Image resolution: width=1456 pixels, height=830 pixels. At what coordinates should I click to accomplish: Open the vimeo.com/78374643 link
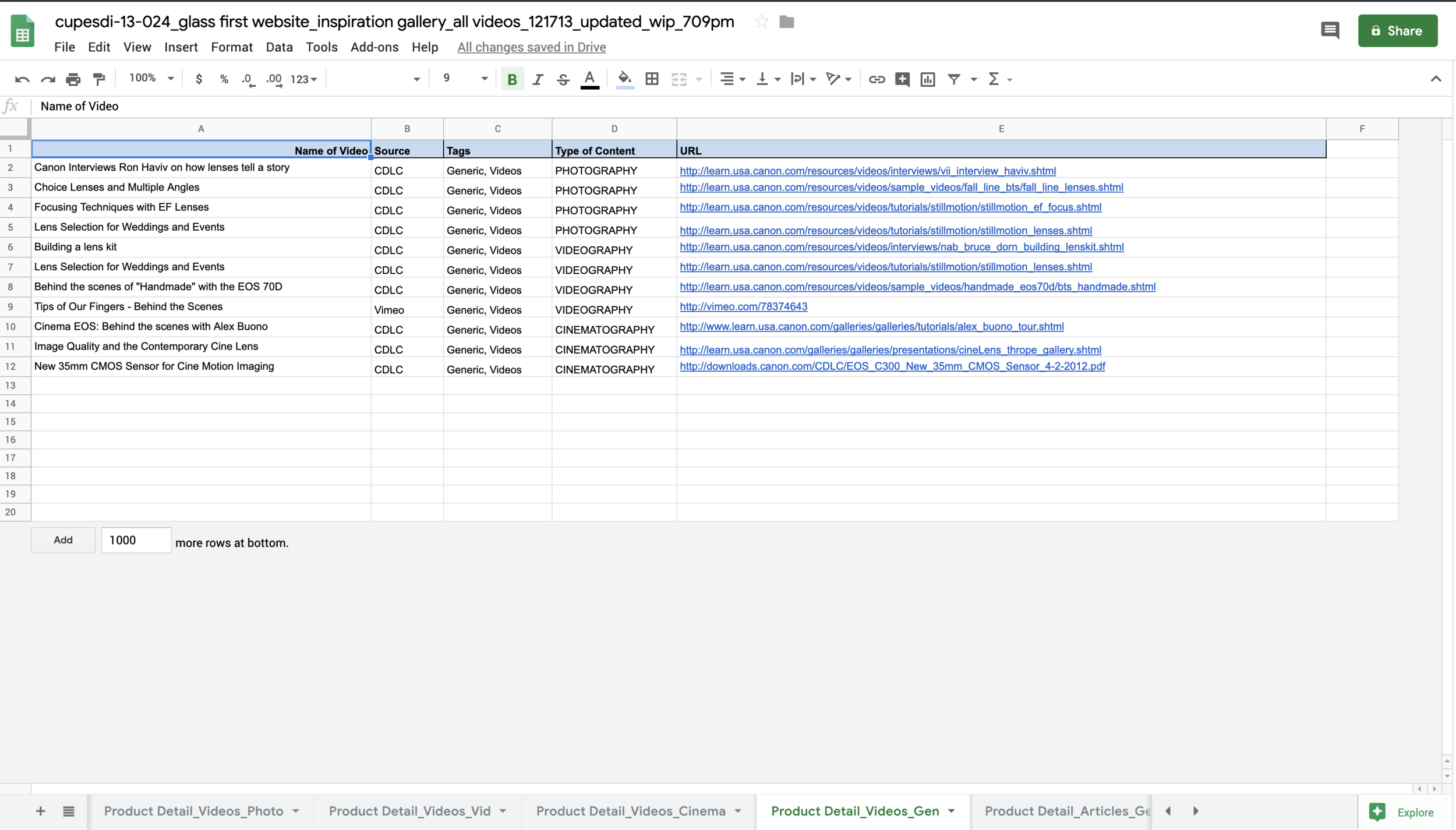coord(744,306)
